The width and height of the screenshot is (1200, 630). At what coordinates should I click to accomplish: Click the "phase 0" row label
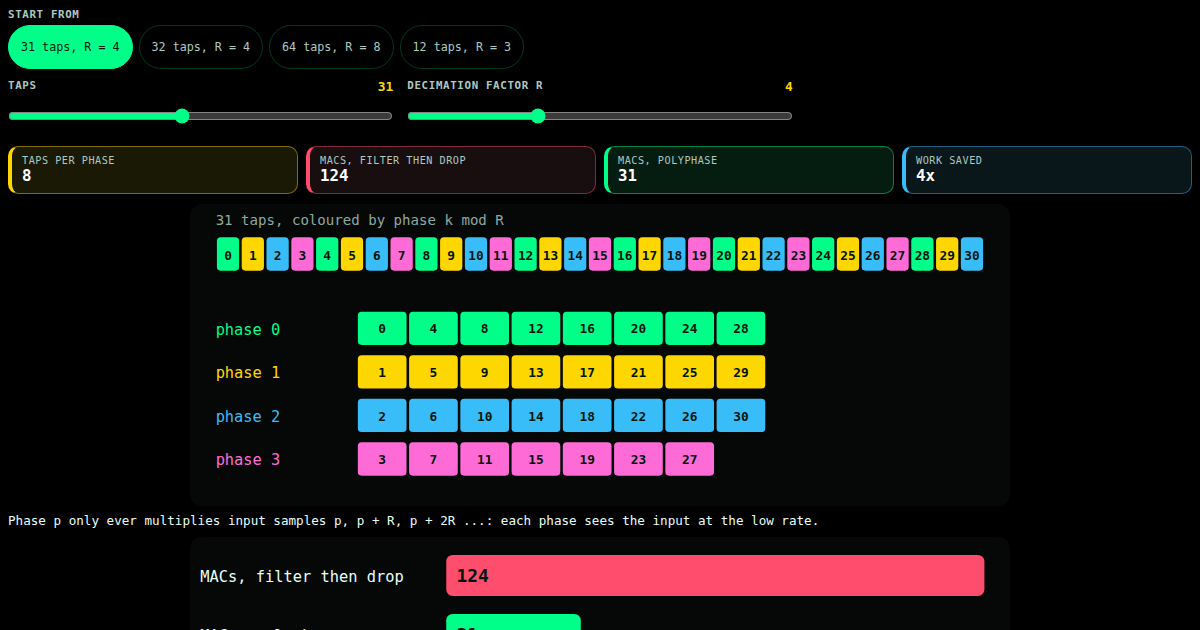point(248,329)
